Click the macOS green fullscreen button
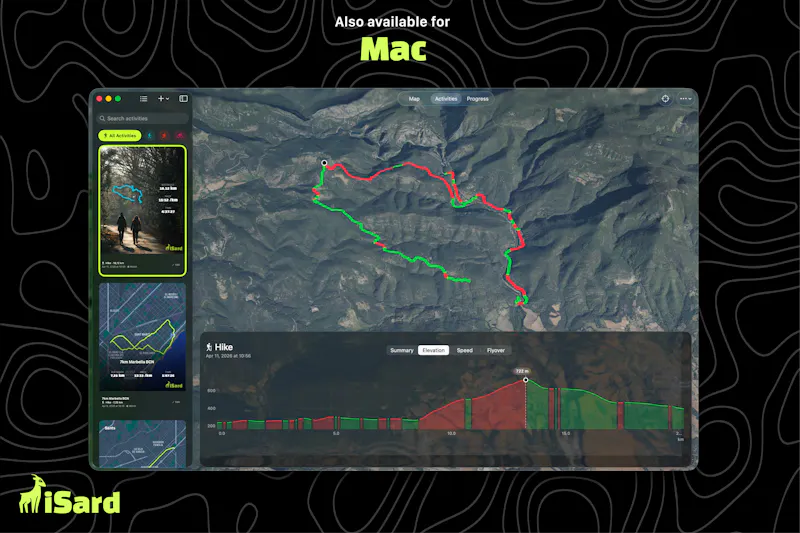Image resolution: width=800 pixels, height=533 pixels. tap(118, 98)
